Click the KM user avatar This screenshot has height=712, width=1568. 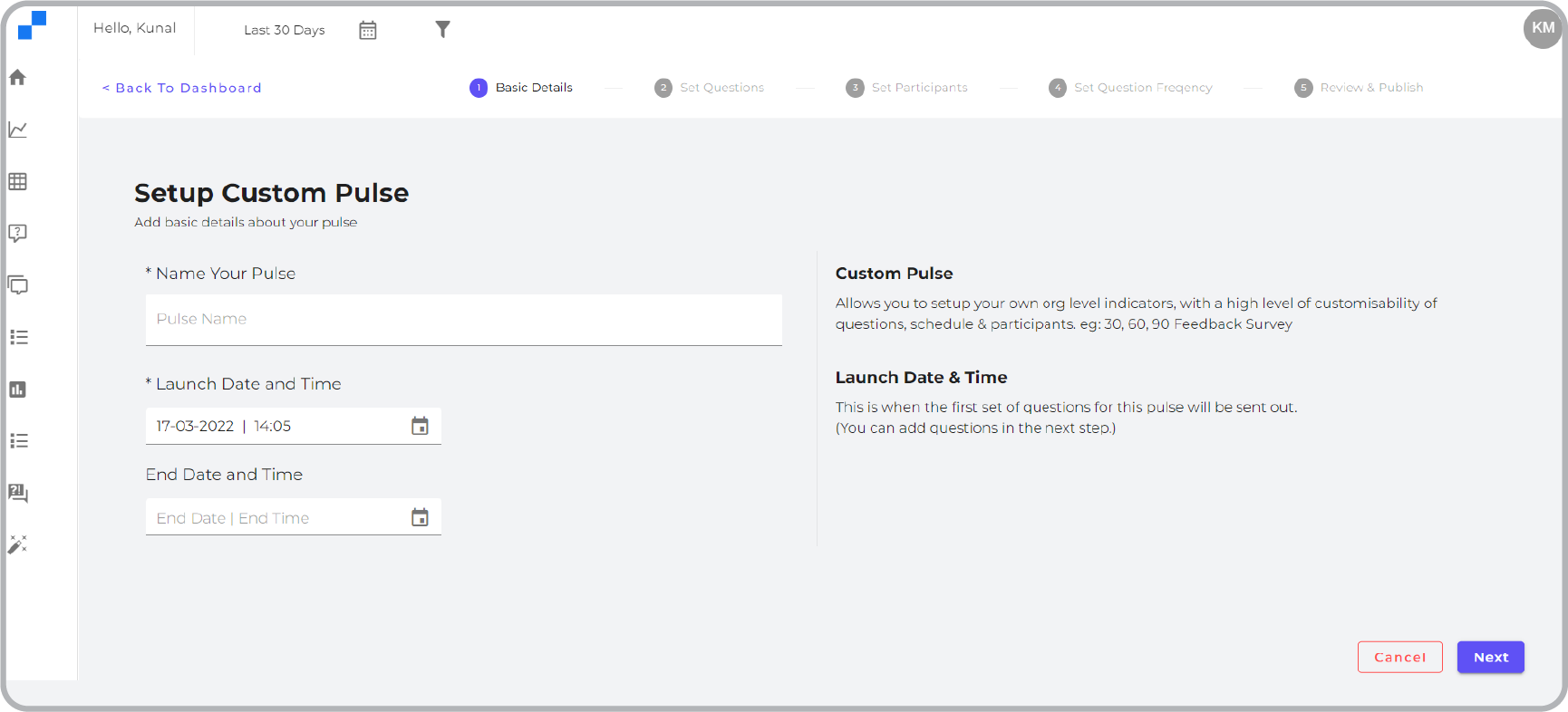pos(1542,28)
